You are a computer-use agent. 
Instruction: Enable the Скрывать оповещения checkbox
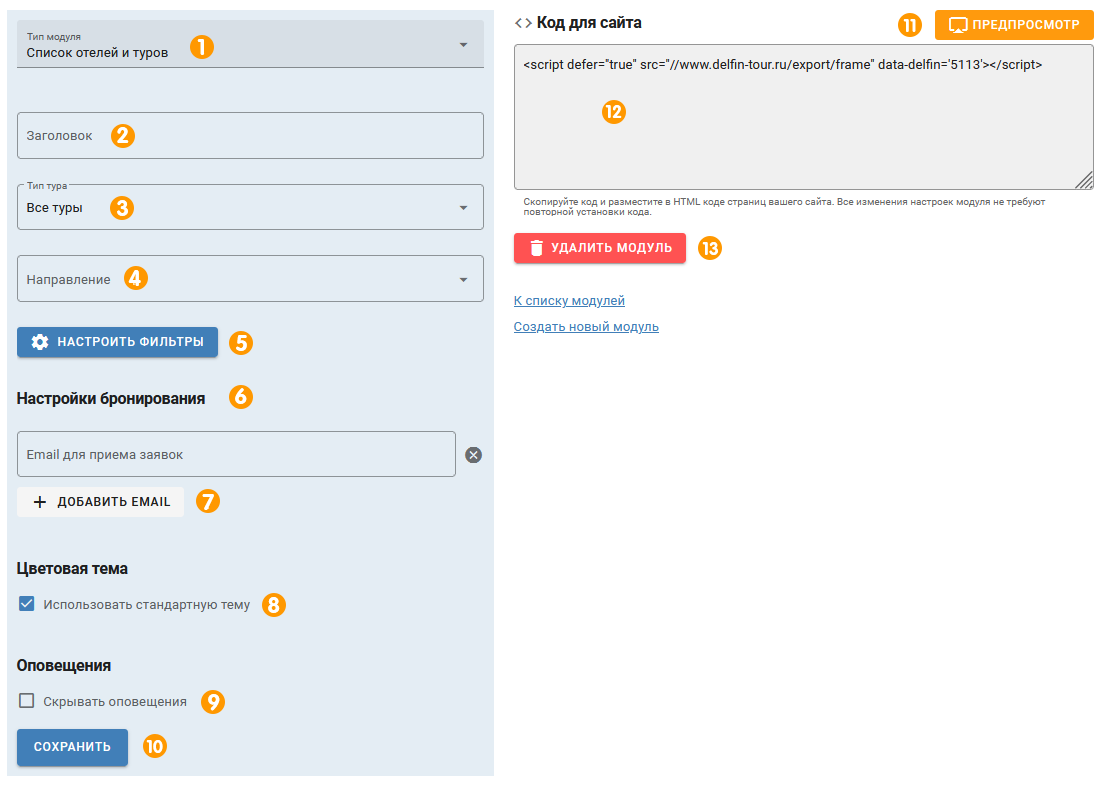(x=27, y=701)
